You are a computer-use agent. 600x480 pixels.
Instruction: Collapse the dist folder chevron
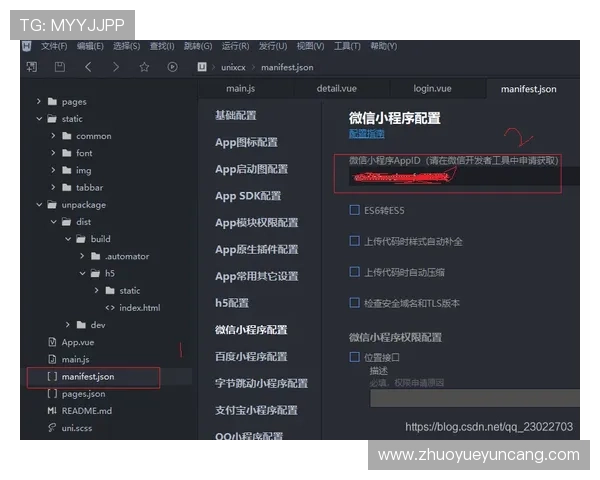pos(54,222)
